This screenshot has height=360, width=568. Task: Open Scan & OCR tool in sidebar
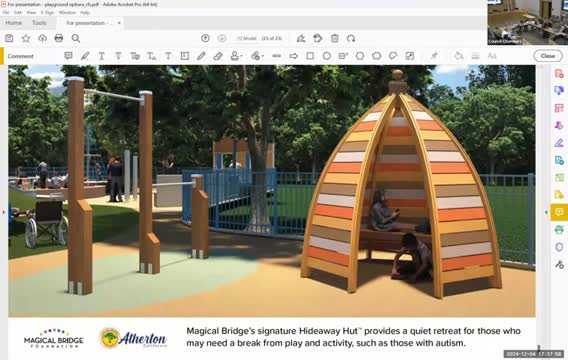point(559,230)
